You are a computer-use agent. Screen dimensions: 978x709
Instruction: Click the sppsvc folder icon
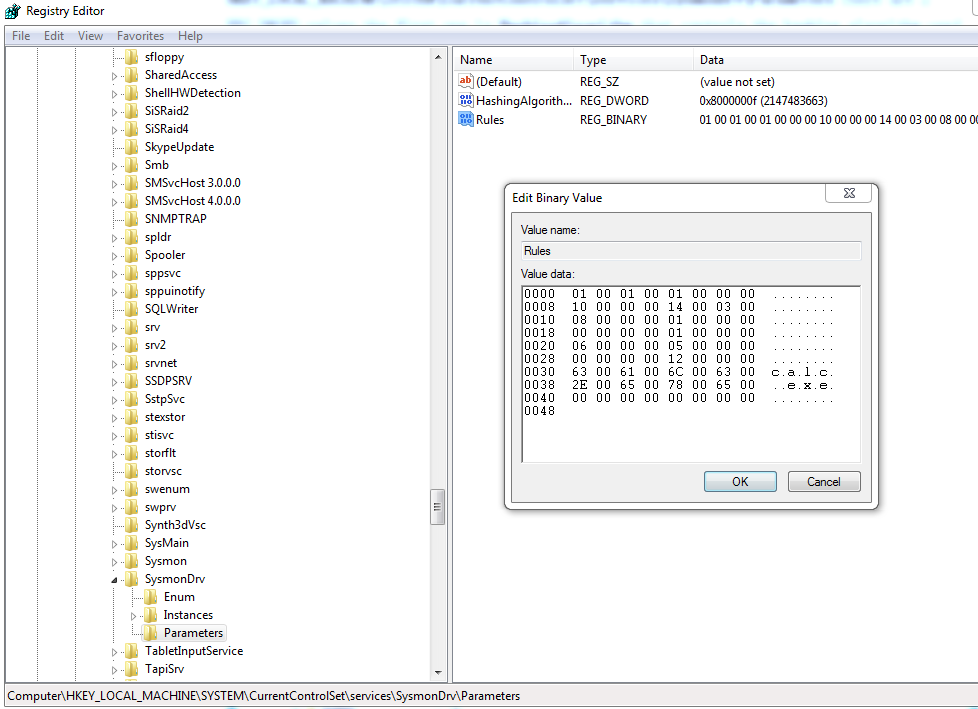[x=132, y=273]
